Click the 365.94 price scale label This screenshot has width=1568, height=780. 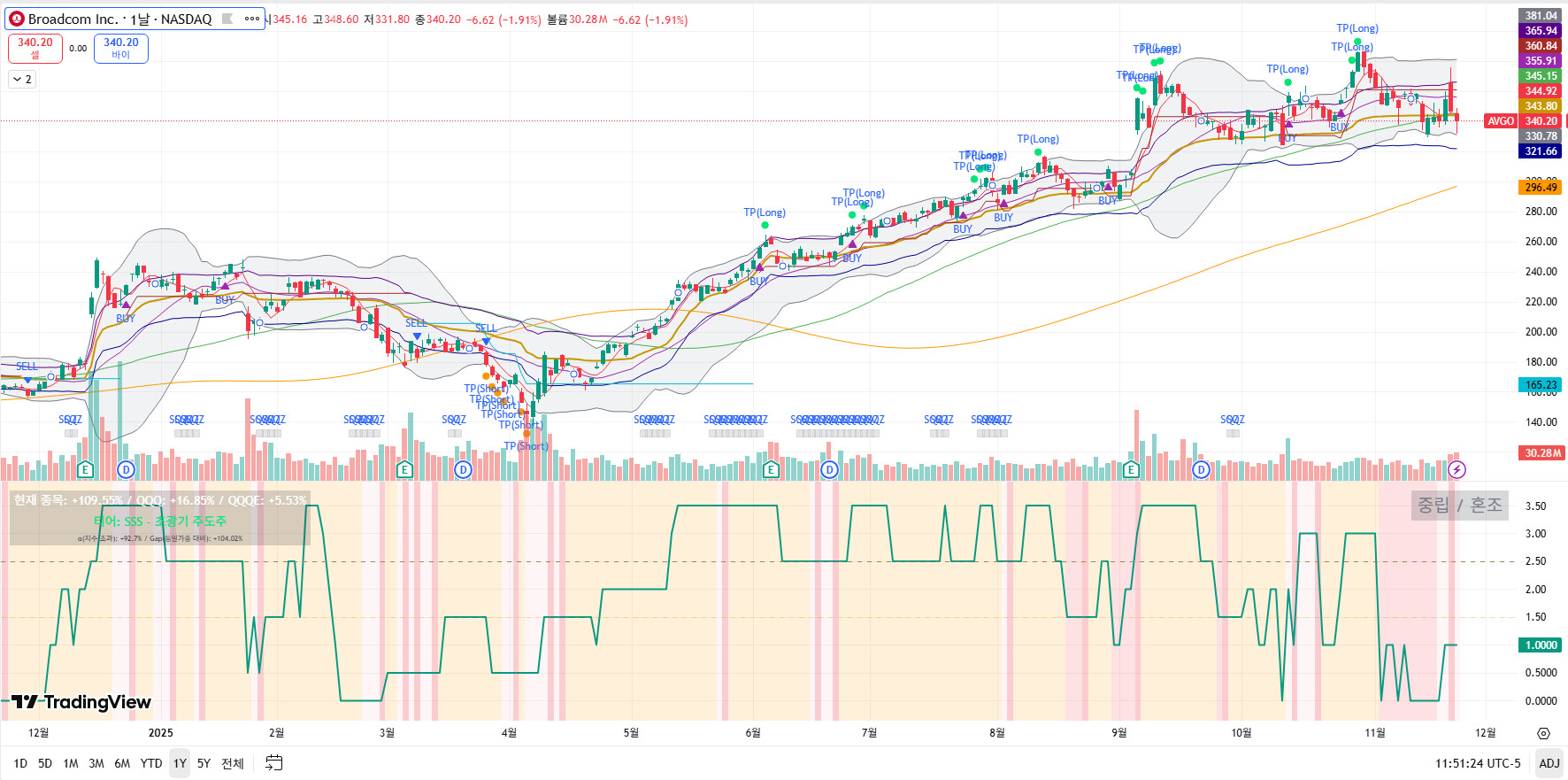(x=1541, y=31)
